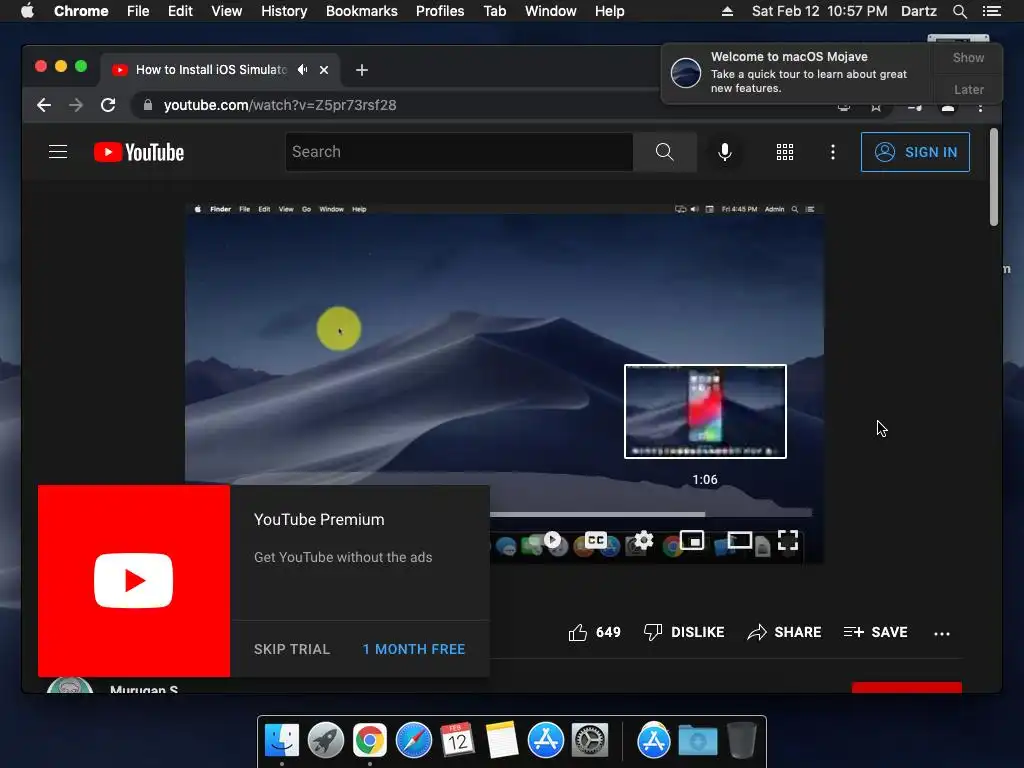Viewport: 1024px width, 768px height.
Task: Click the address bar URL youtube.com/watch
Action: pyautogui.click(x=280, y=105)
